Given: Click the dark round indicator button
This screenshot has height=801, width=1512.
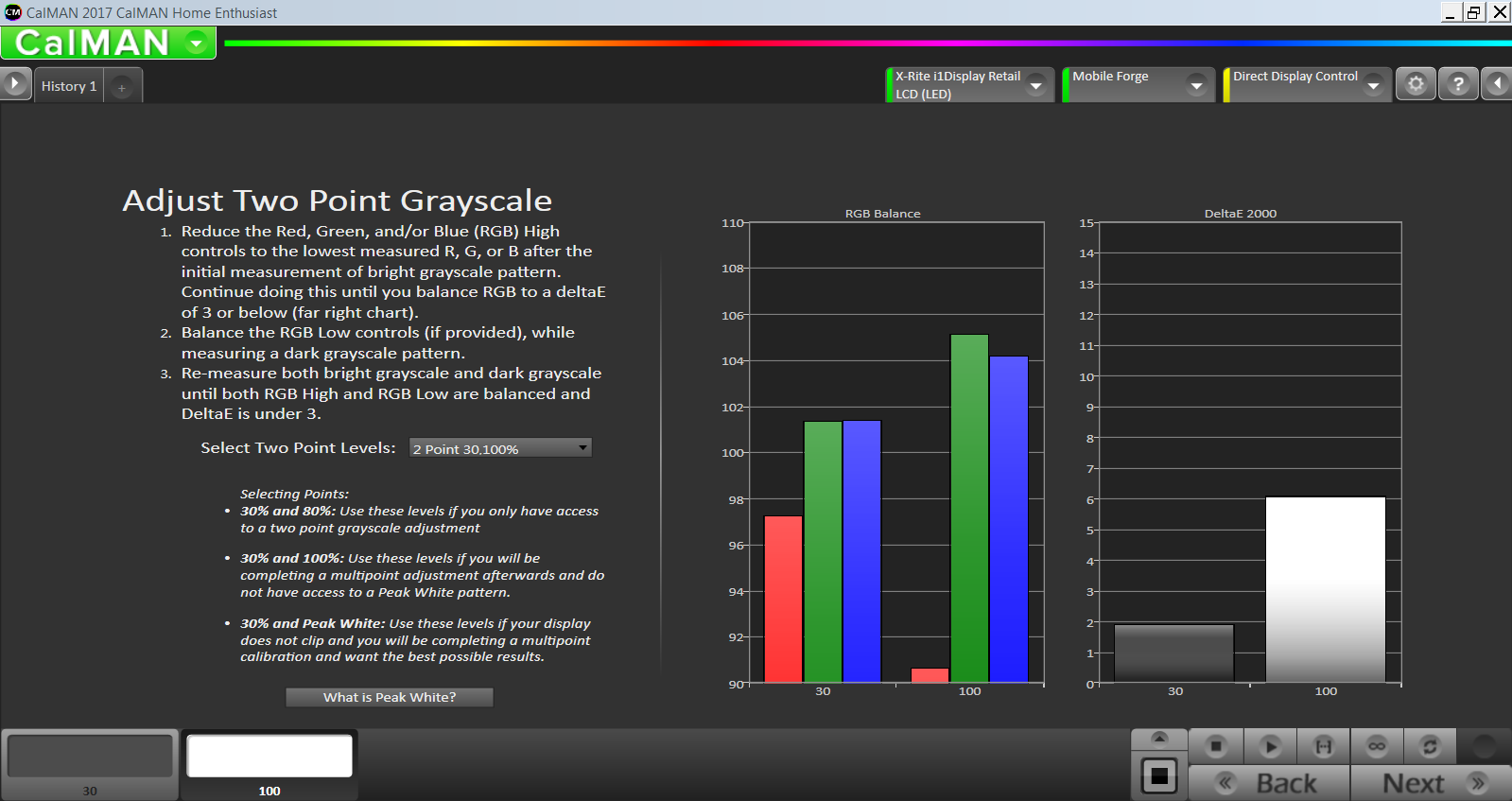Looking at the screenshot, I should point(1485,746).
